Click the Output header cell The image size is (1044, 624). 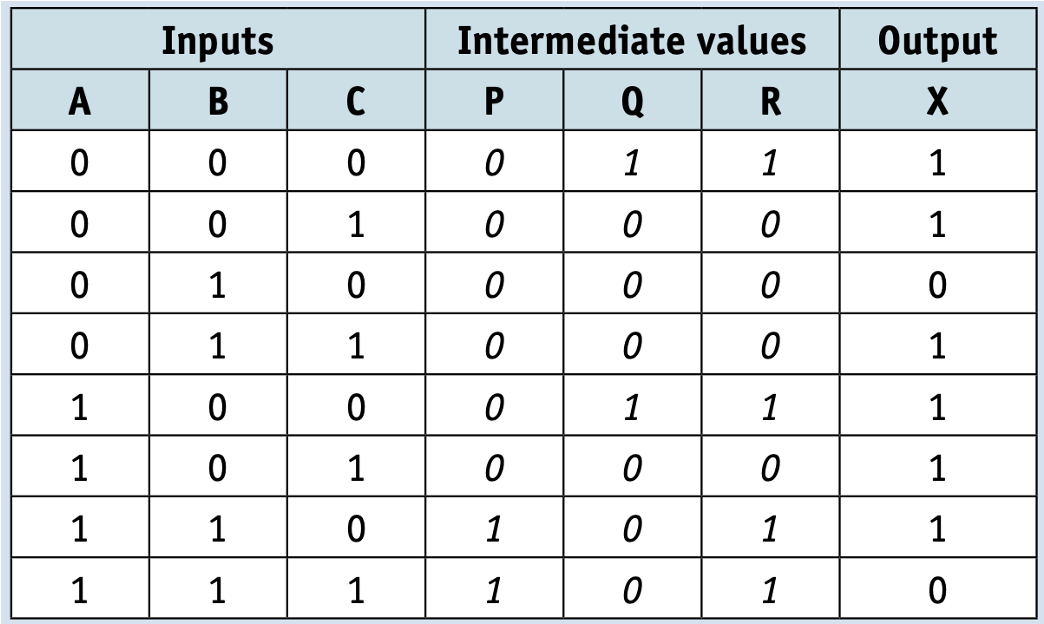[937, 39]
